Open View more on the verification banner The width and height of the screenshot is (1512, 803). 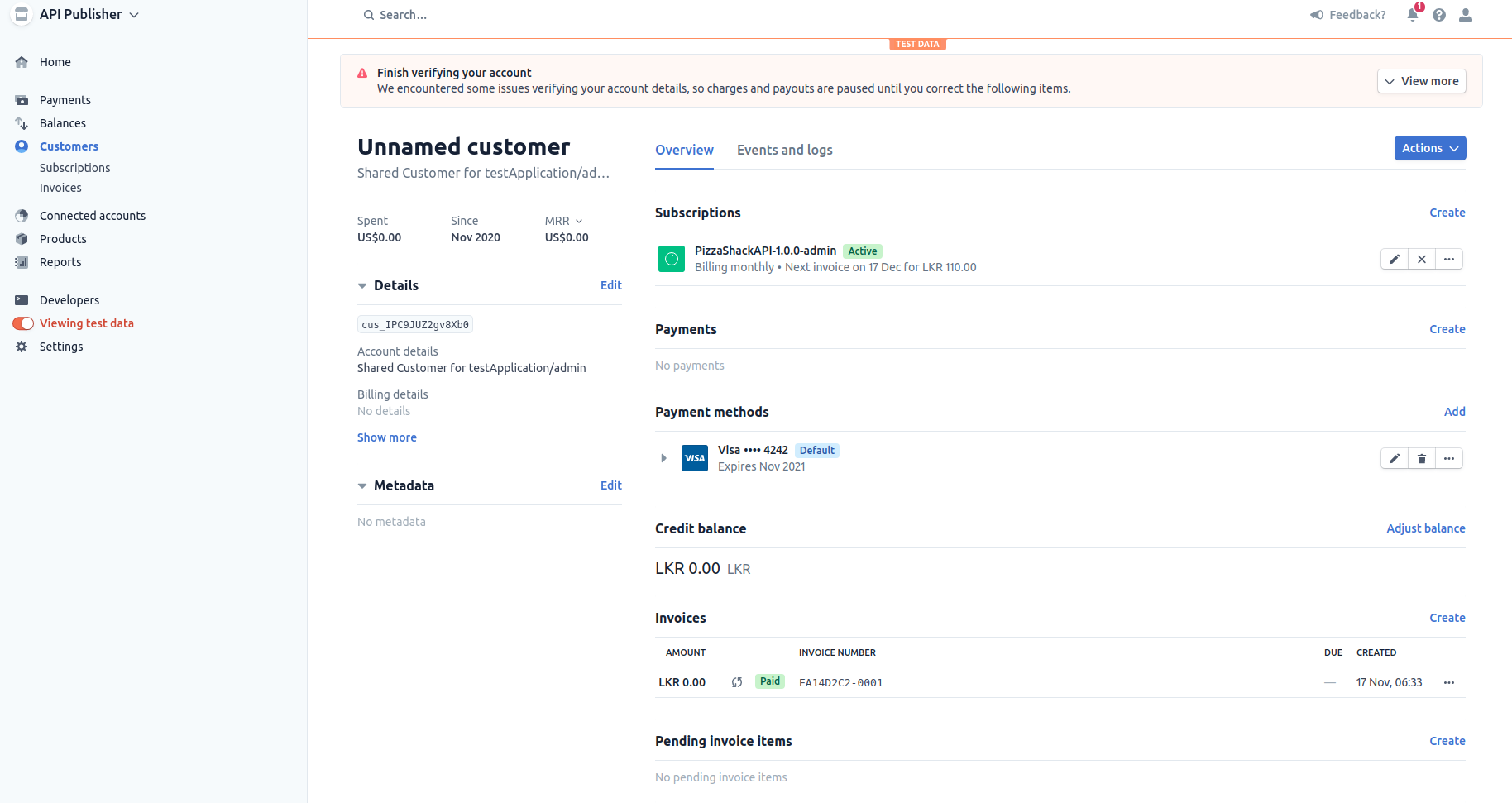point(1421,81)
